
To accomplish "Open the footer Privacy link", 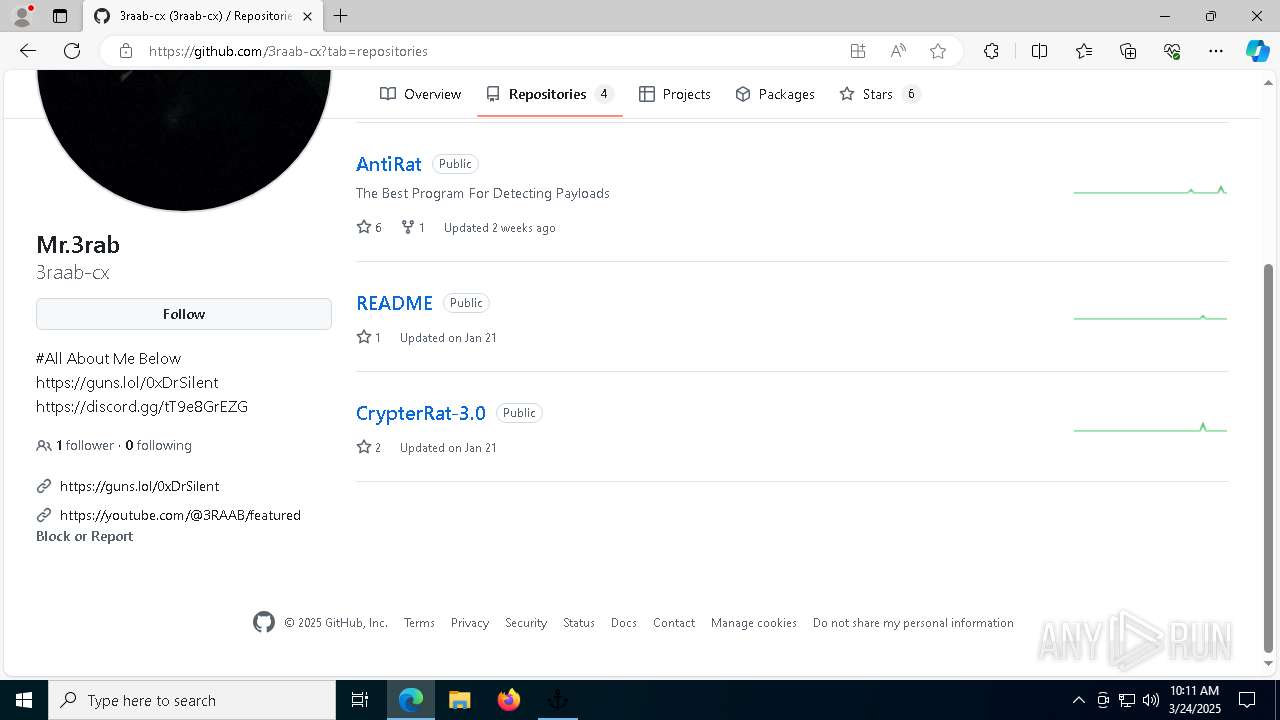I will (470, 623).
